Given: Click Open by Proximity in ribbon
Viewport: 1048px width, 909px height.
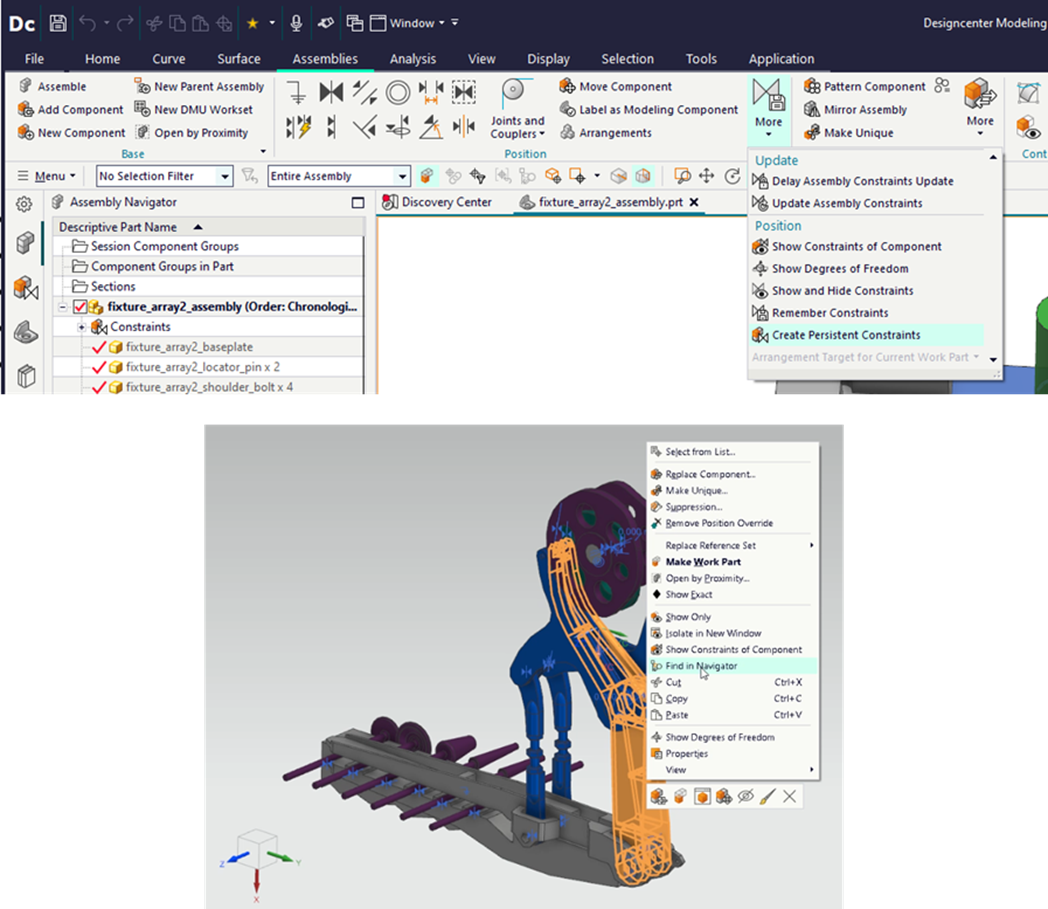Looking at the screenshot, I should pos(191,132).
